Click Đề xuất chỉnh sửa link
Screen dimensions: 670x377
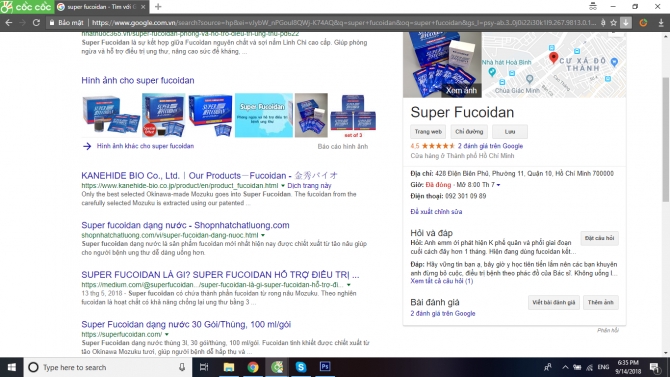pos(436,212)
